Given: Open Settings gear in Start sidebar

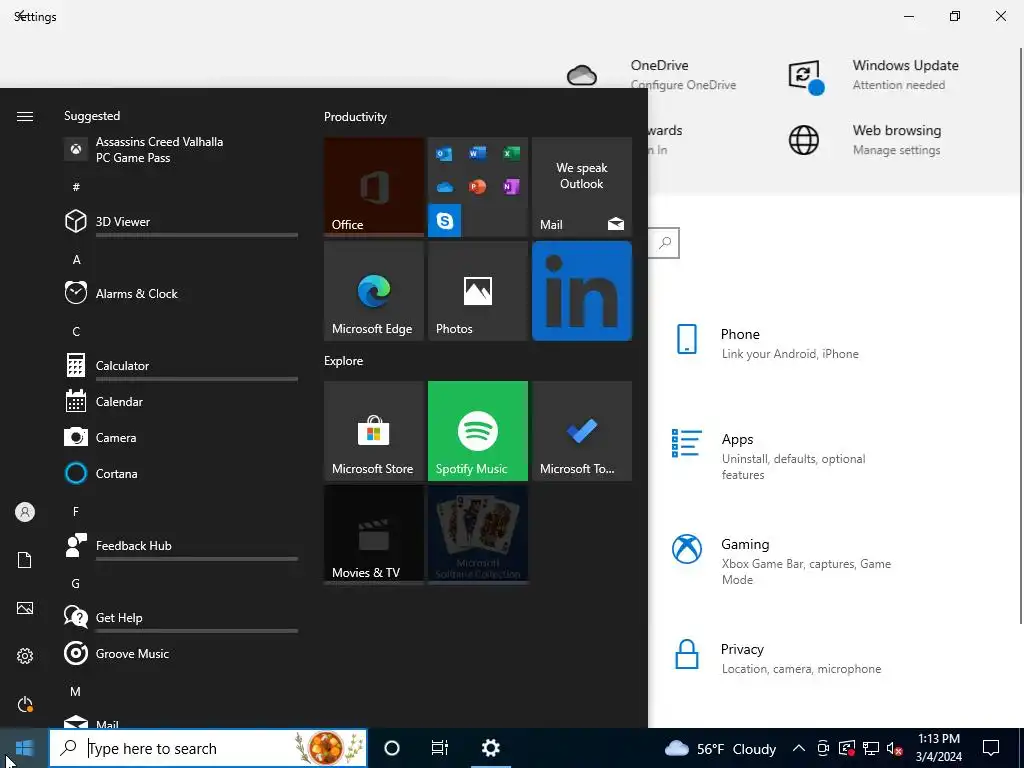Looking at the screenshot, I should tap(25, 656).
